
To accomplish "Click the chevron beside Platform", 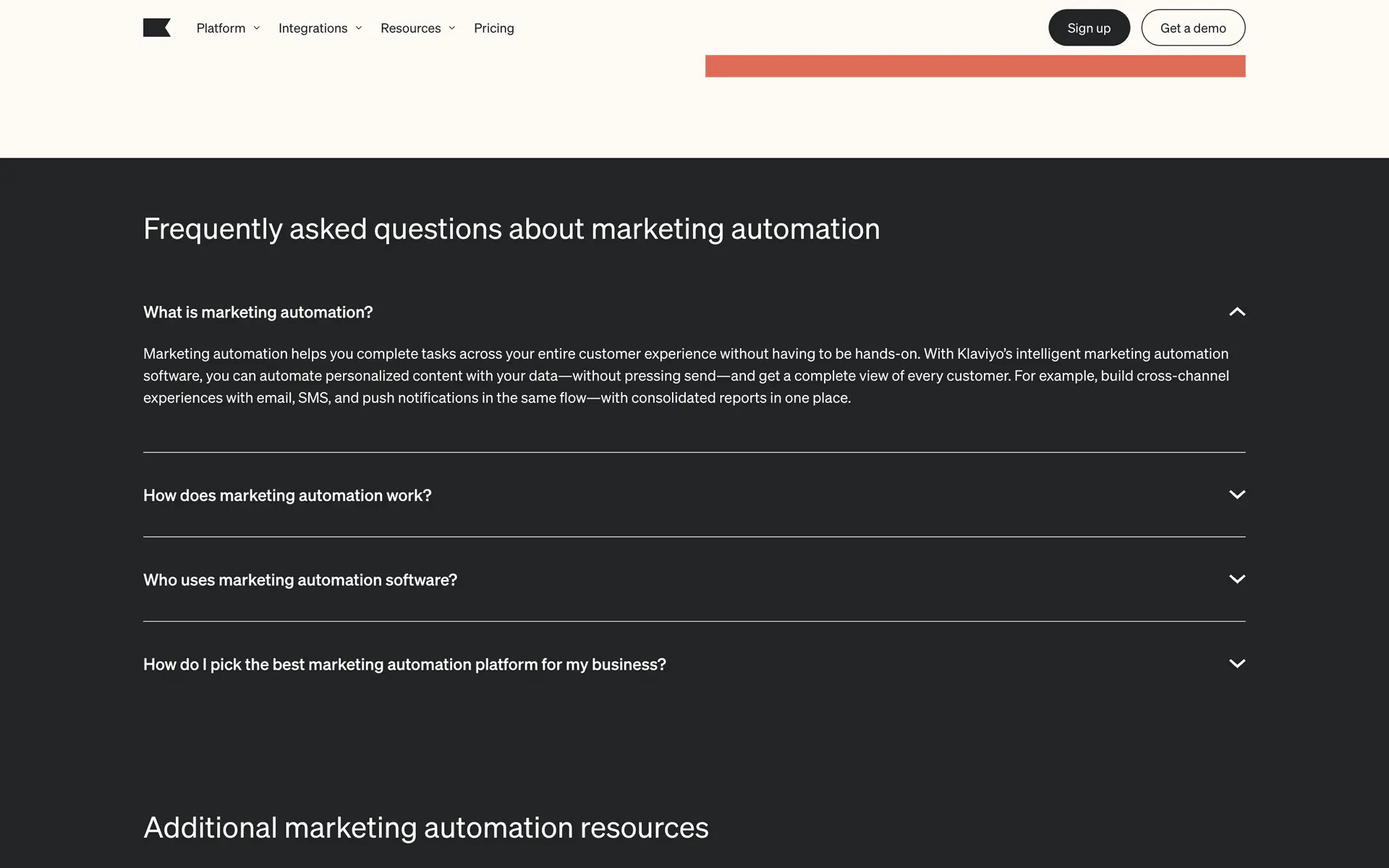I will (x=257, y=28).
